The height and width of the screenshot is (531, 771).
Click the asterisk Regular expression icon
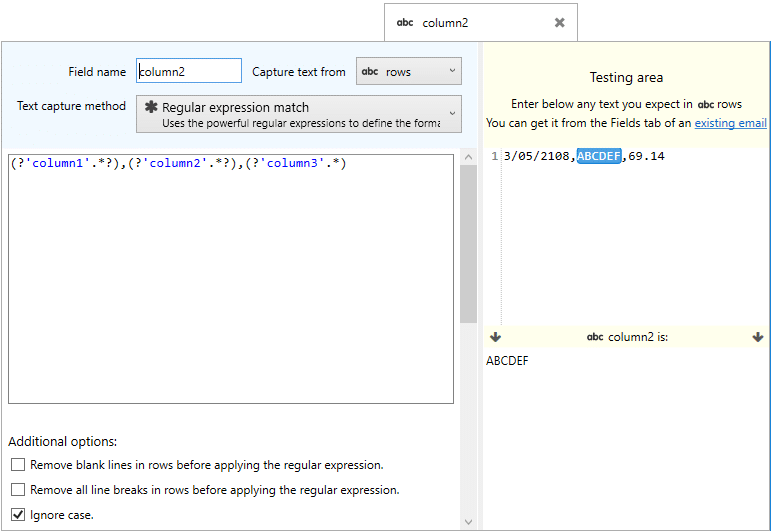151,107
